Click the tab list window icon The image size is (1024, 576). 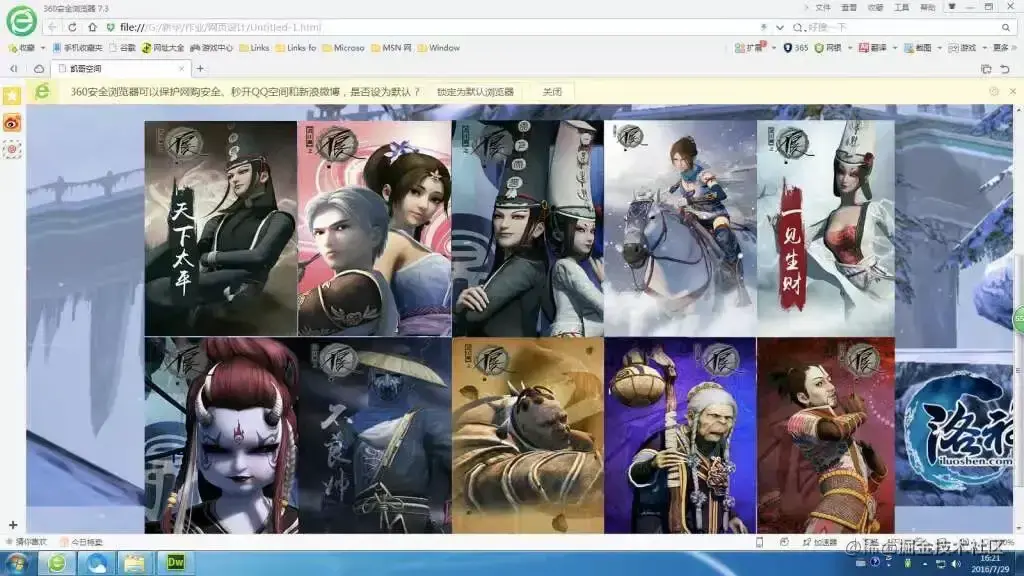pos(986,69)
